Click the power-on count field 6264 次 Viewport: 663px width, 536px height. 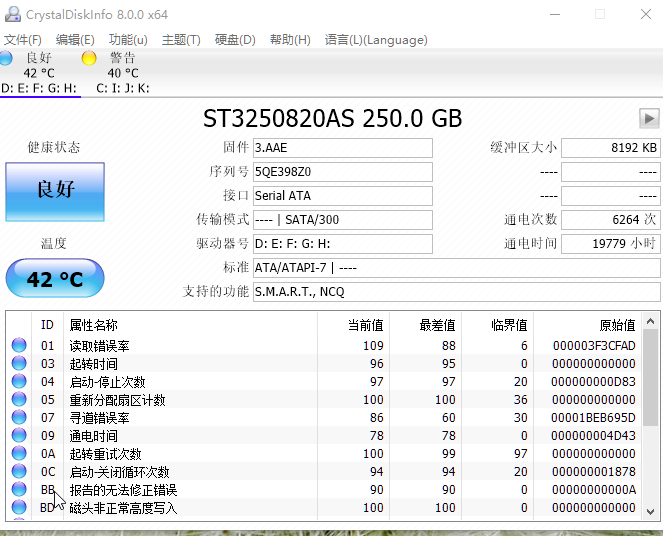[611, 220]
